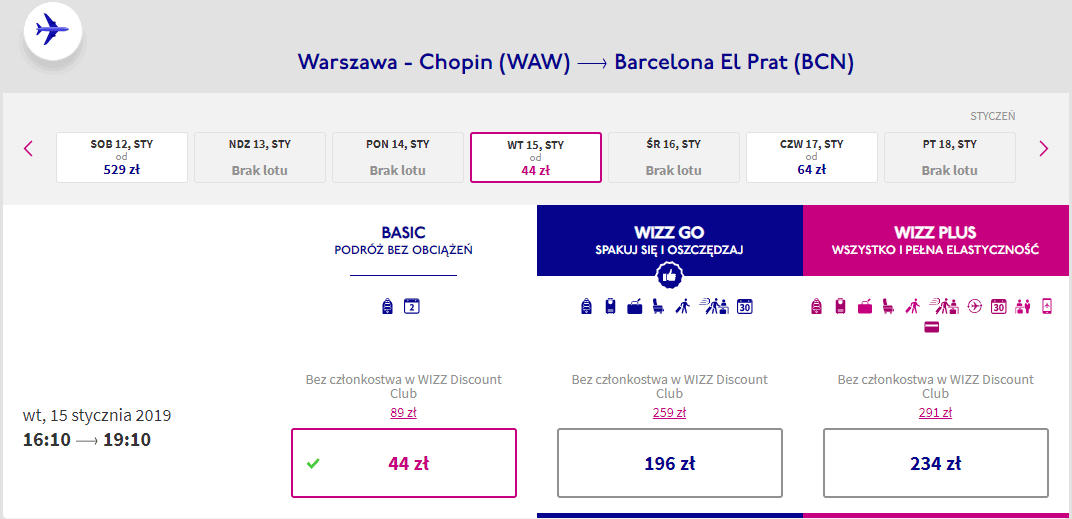Screen dimensions: 1072x519
Task: Choose the SOB 12, STY date tab
Action: 122,157
